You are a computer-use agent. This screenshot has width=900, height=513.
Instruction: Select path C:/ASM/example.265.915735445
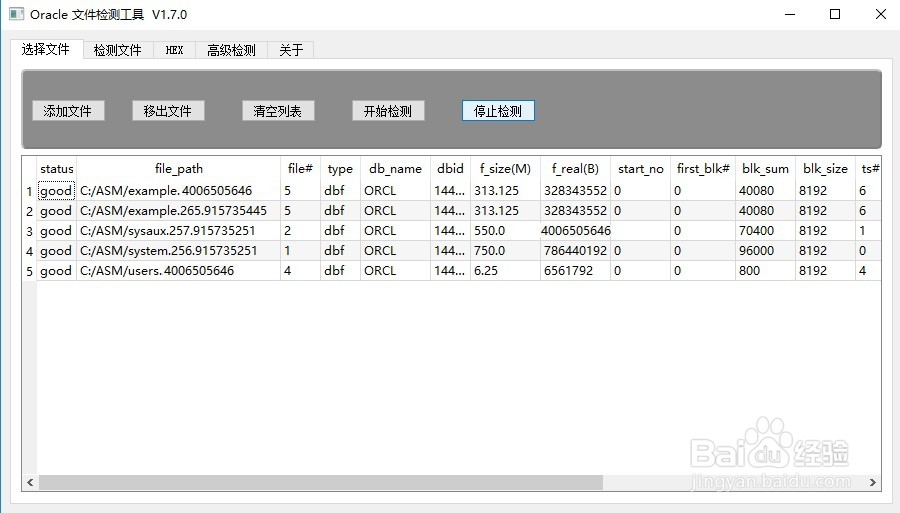[173, 211]
